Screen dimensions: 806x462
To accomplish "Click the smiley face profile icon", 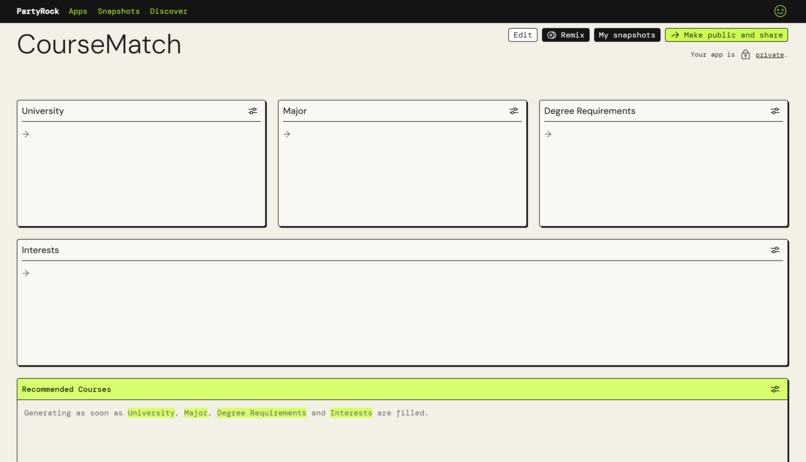I will tap(780, 11).
